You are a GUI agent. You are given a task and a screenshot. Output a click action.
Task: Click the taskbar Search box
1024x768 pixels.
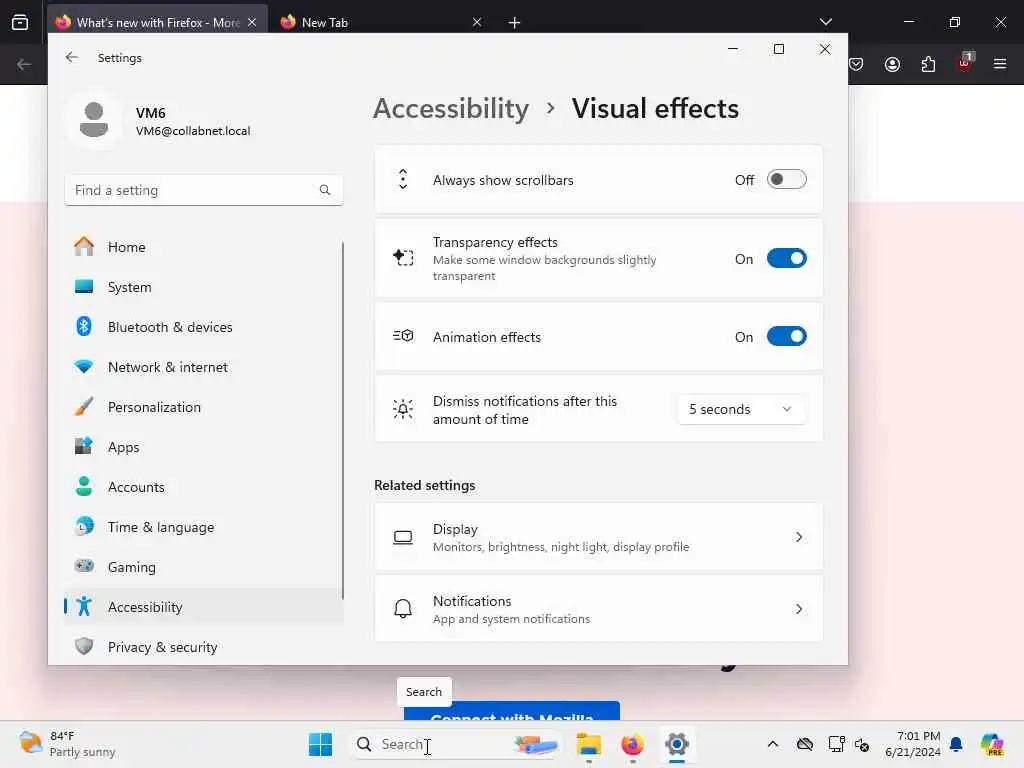tap(455, 744)
